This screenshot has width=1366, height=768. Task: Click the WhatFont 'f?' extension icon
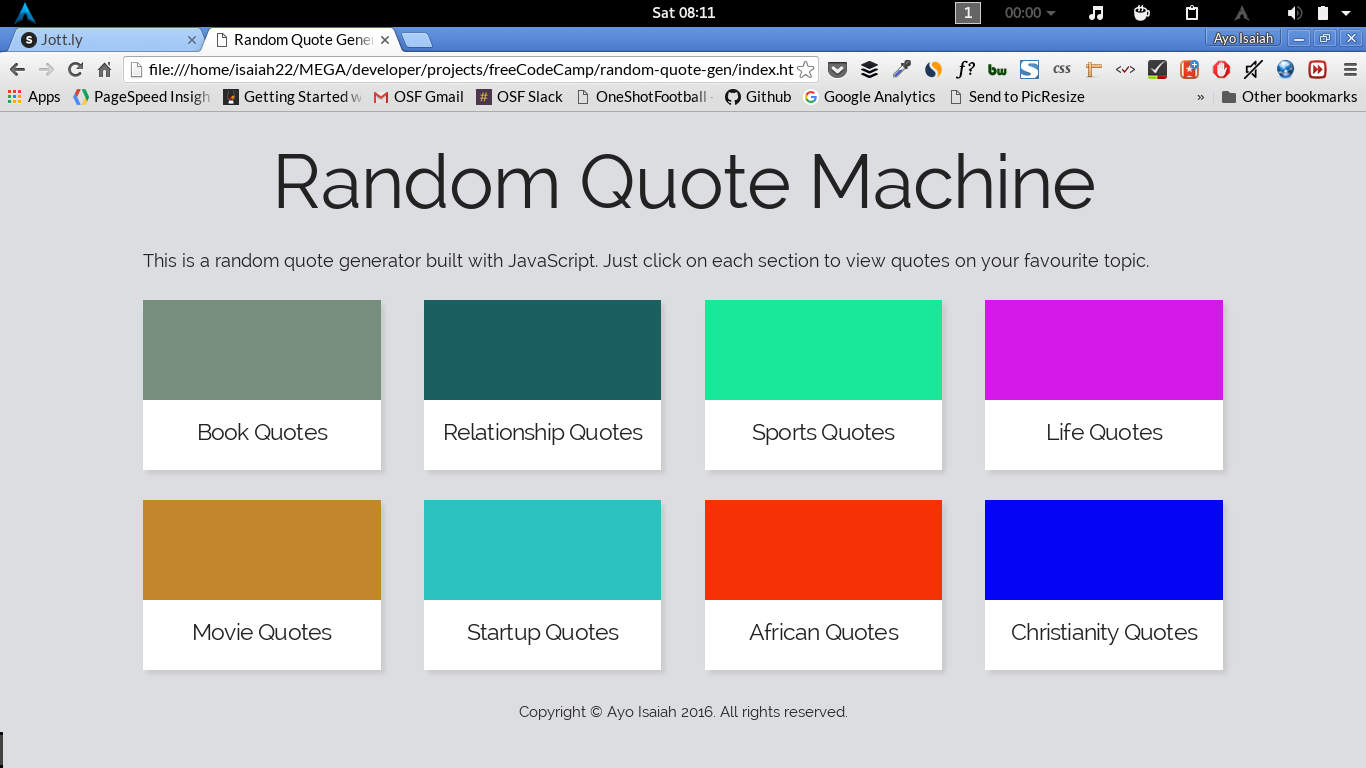click(965, 69)
